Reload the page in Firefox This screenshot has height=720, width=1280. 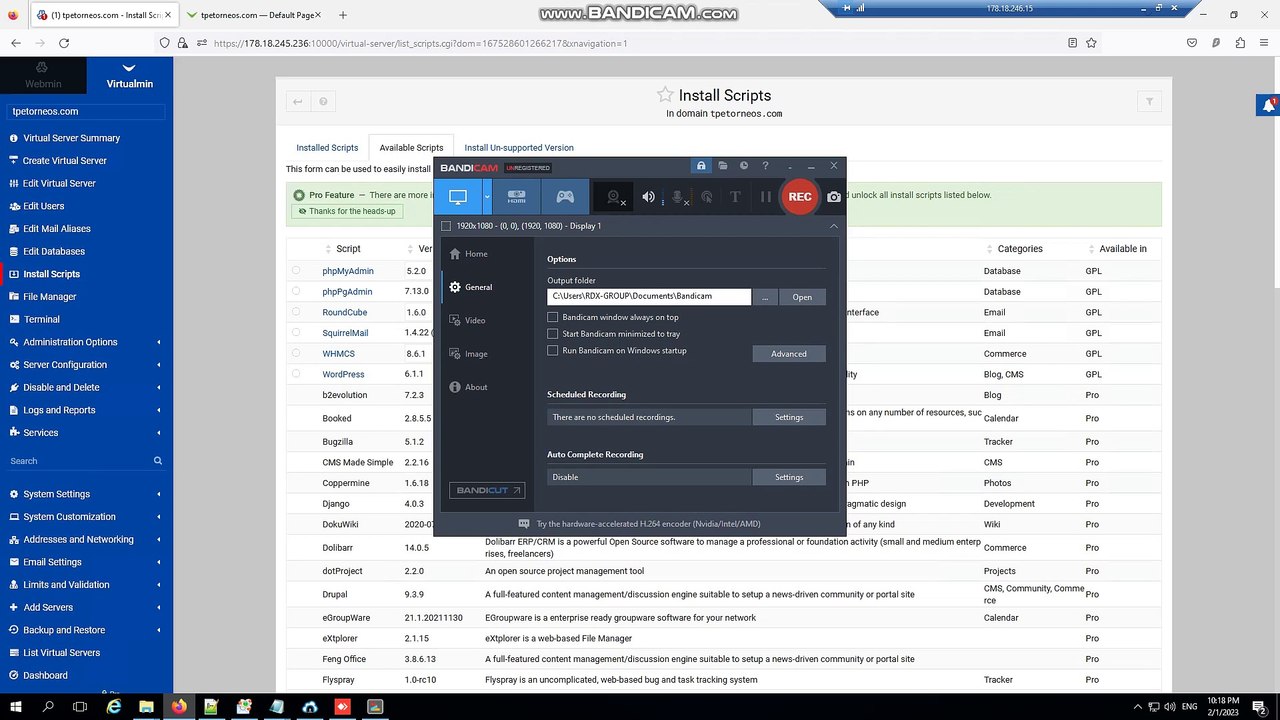[64, 43]
